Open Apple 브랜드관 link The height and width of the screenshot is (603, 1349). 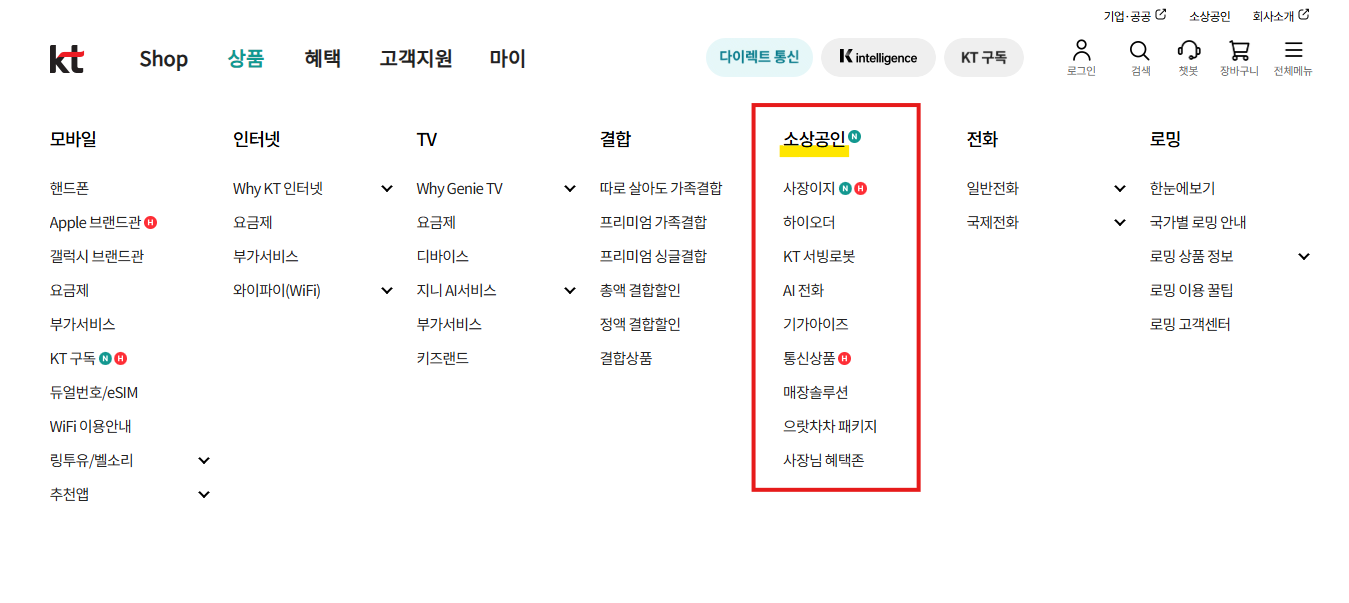95,223
